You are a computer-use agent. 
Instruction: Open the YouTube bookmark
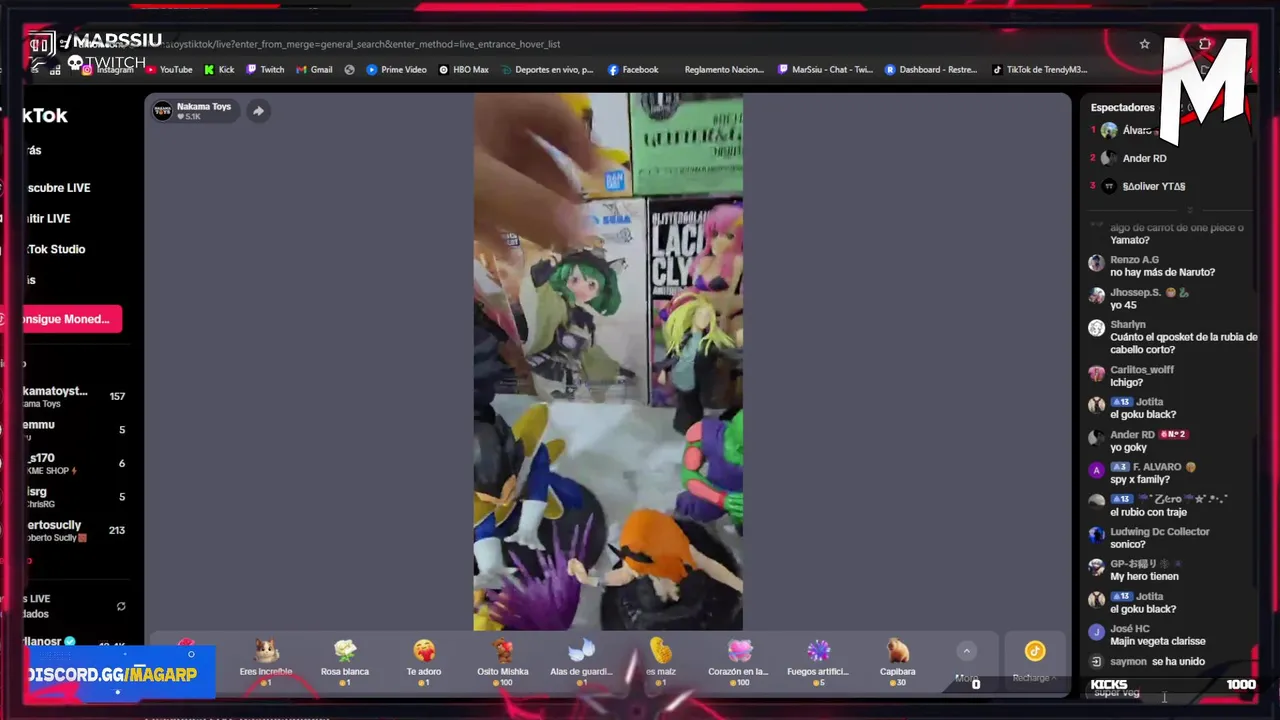tap(169, 70)
